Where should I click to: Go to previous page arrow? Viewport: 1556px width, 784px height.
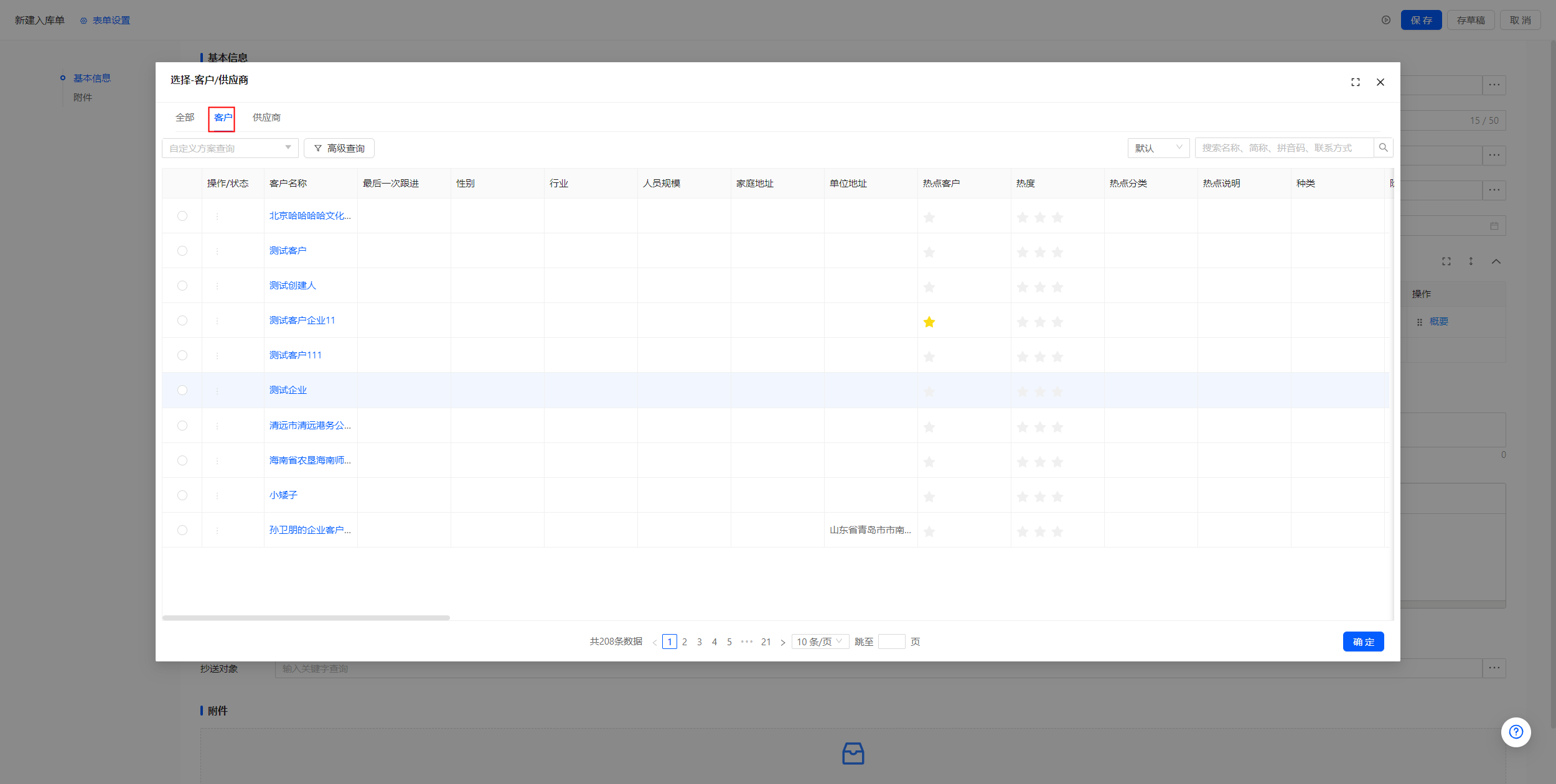coord(654,642)
